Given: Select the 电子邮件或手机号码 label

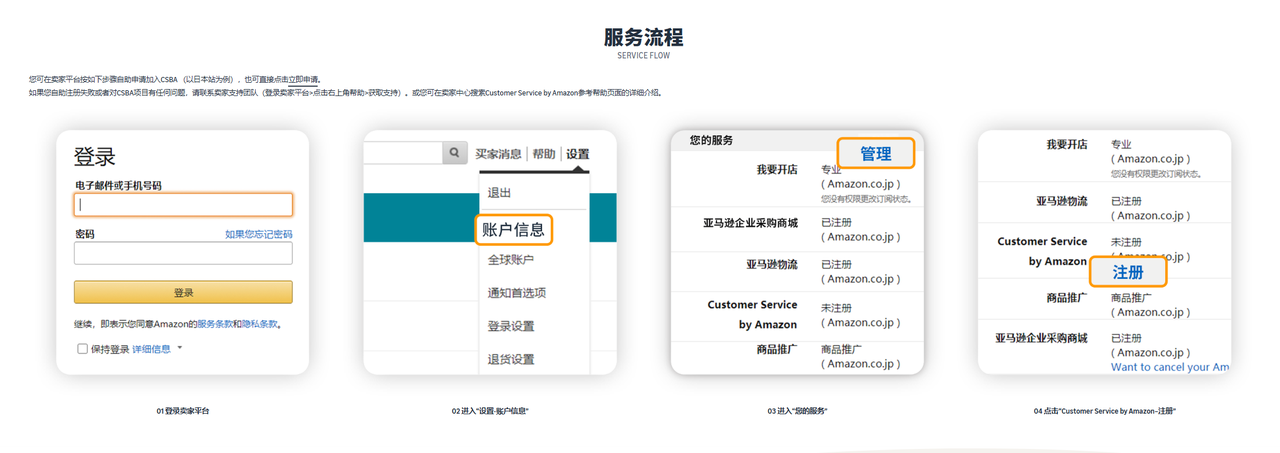Looking at the screenshot, I should pyautogui.click(x=118, y=185).
